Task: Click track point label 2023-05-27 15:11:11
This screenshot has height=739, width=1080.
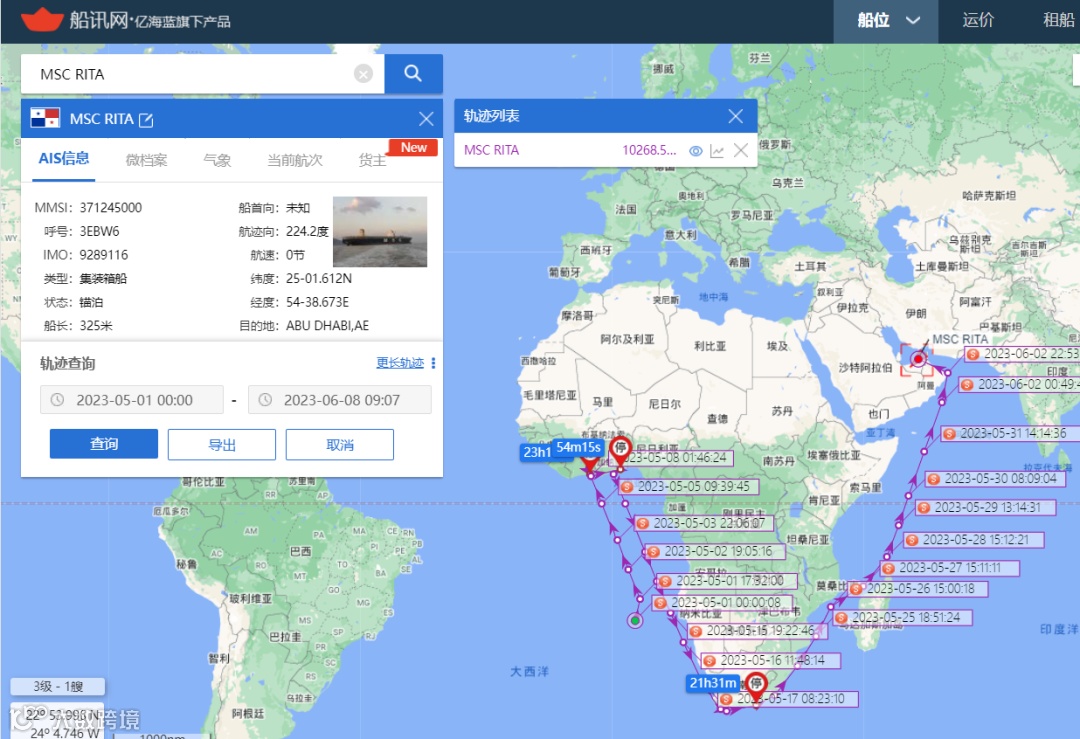Action: coord(950,568)
